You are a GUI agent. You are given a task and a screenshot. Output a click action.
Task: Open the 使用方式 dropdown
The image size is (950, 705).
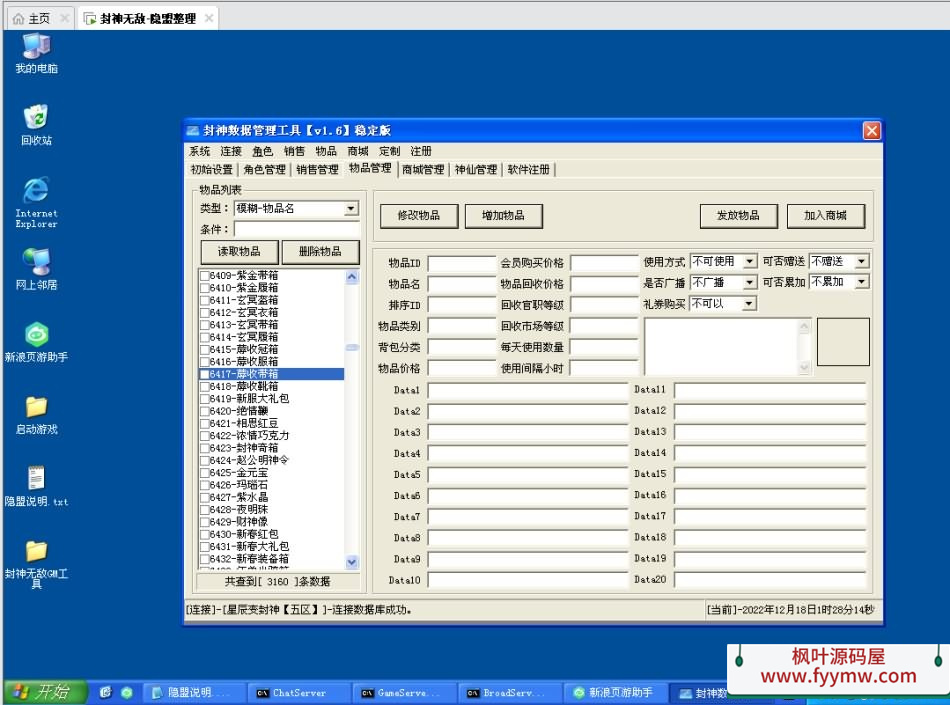point(750,261)
